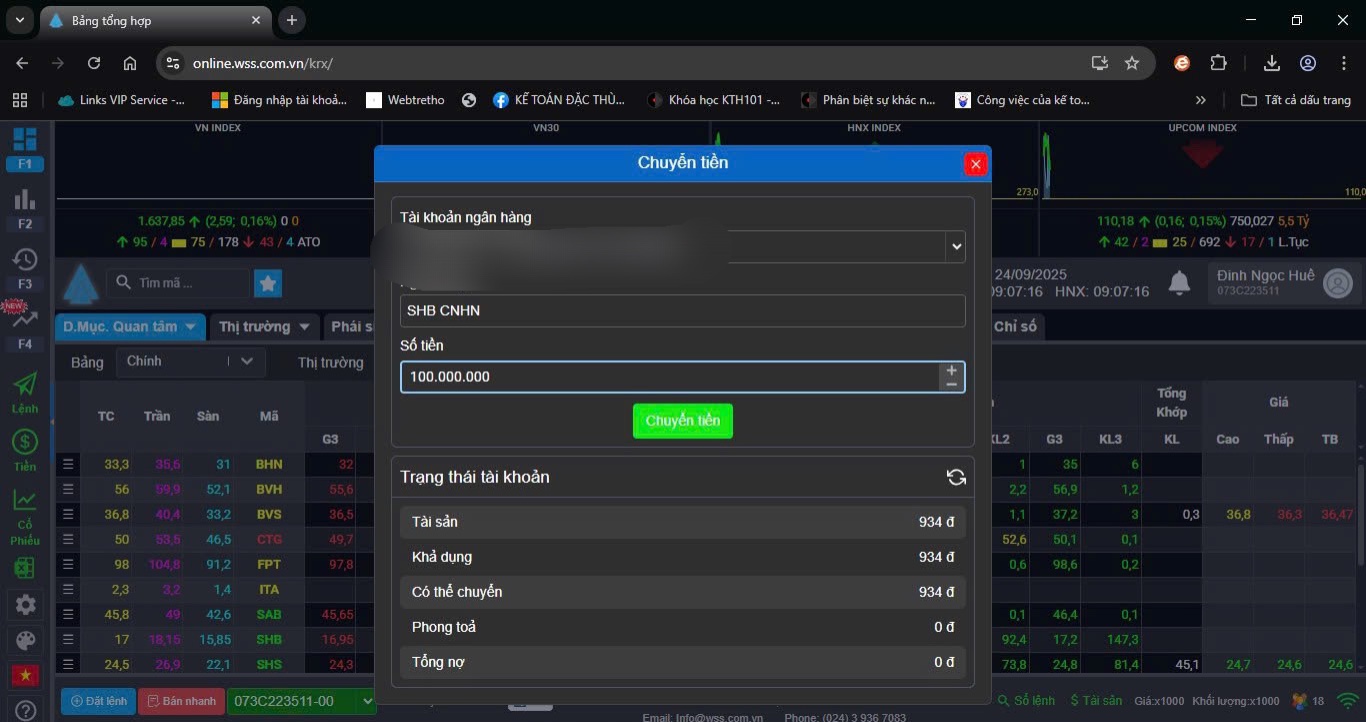The image size is (1366, 722).
Task: Expand the Tài khoản ngân hàng dropdown
Action: (x=956, y=246)
